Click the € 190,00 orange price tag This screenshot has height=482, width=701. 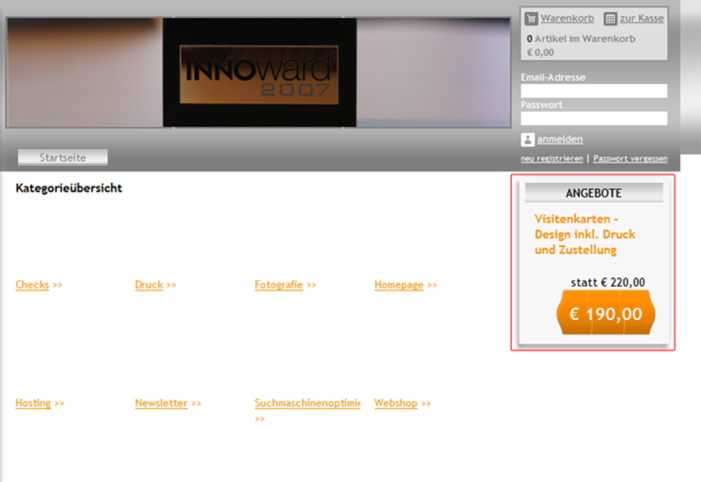(606, 313)
